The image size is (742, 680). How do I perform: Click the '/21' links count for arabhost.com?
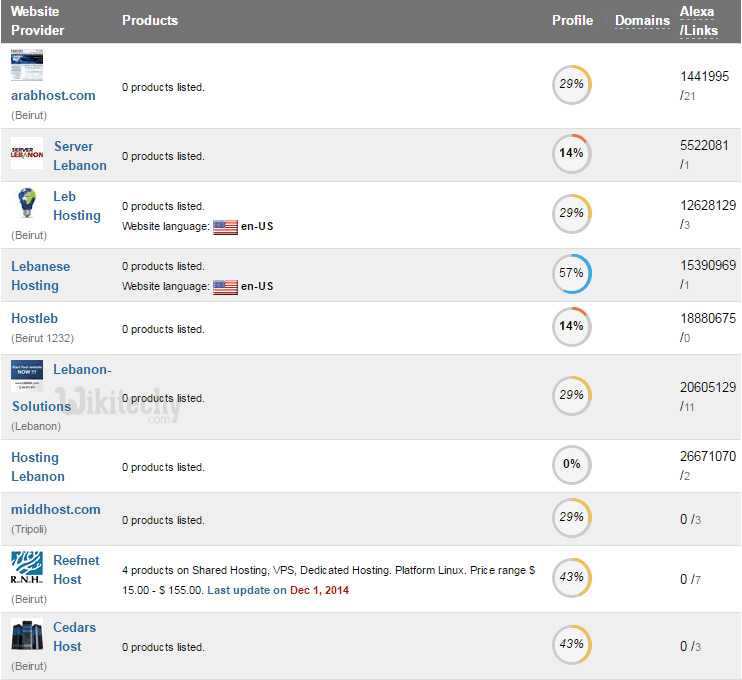point(688,96)
